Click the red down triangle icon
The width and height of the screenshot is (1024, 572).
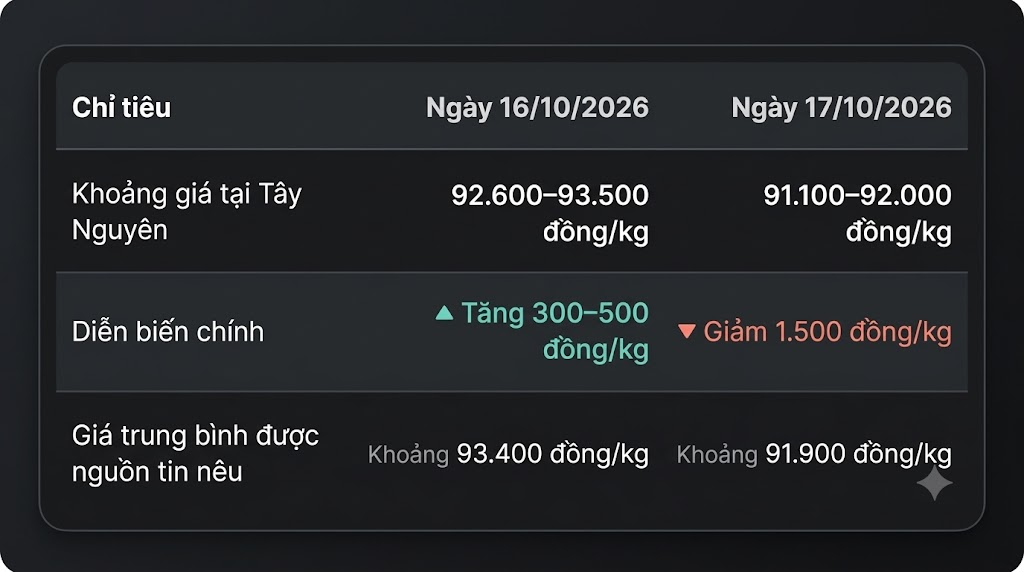pyautogui.click(x=686, y=331)
